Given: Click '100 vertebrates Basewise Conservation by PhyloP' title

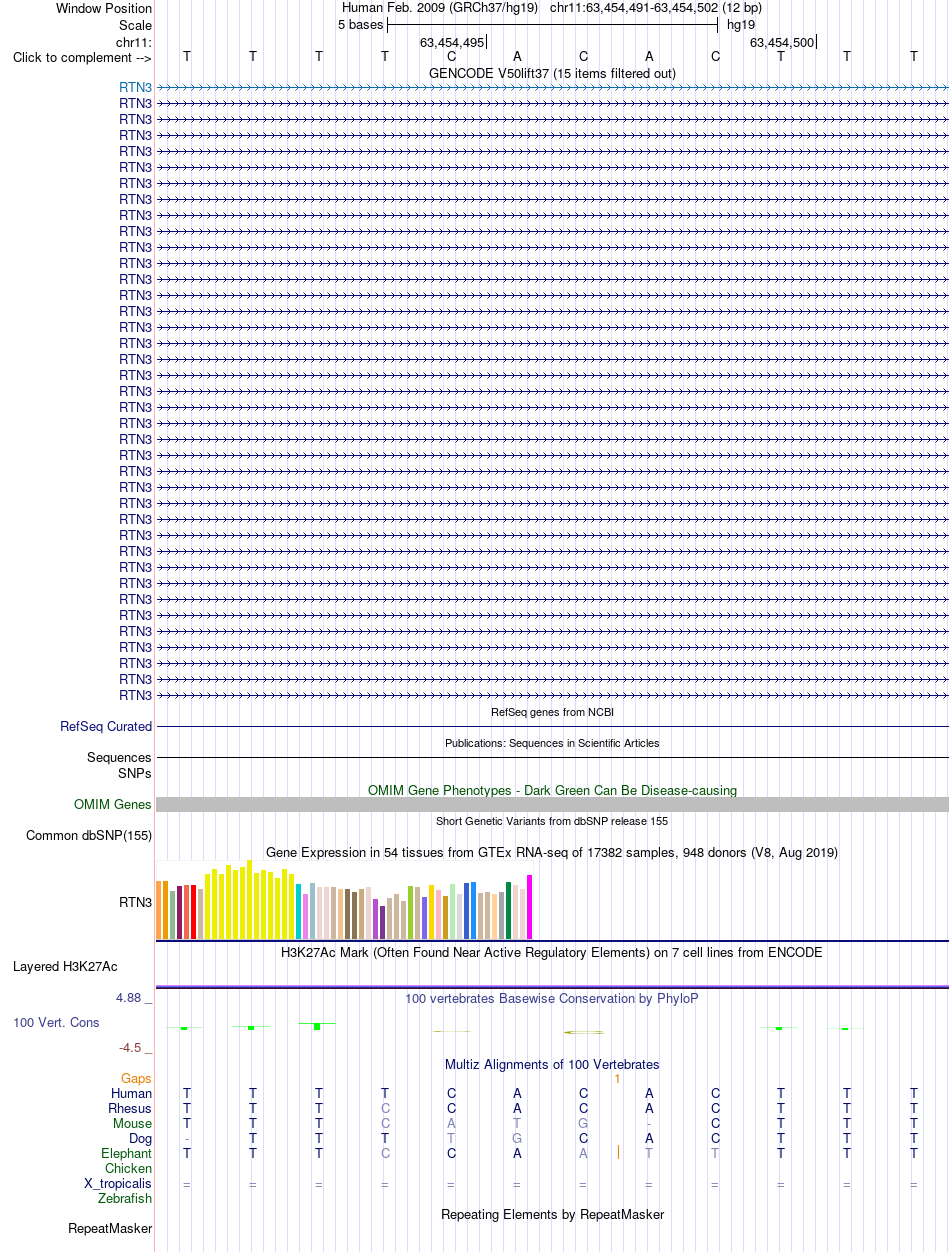Looking at the screenshot, I should click(x=552, y=998).
